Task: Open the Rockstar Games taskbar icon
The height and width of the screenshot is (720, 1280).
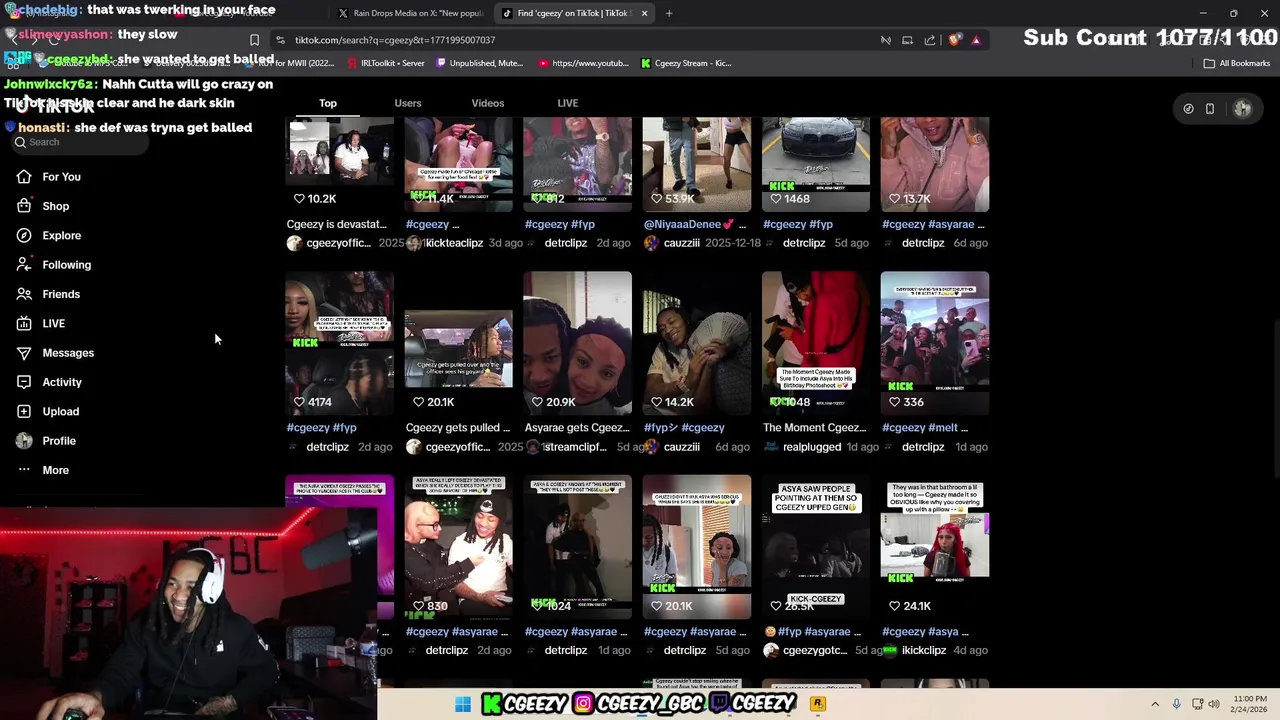Action: click(x=817, y=704)
